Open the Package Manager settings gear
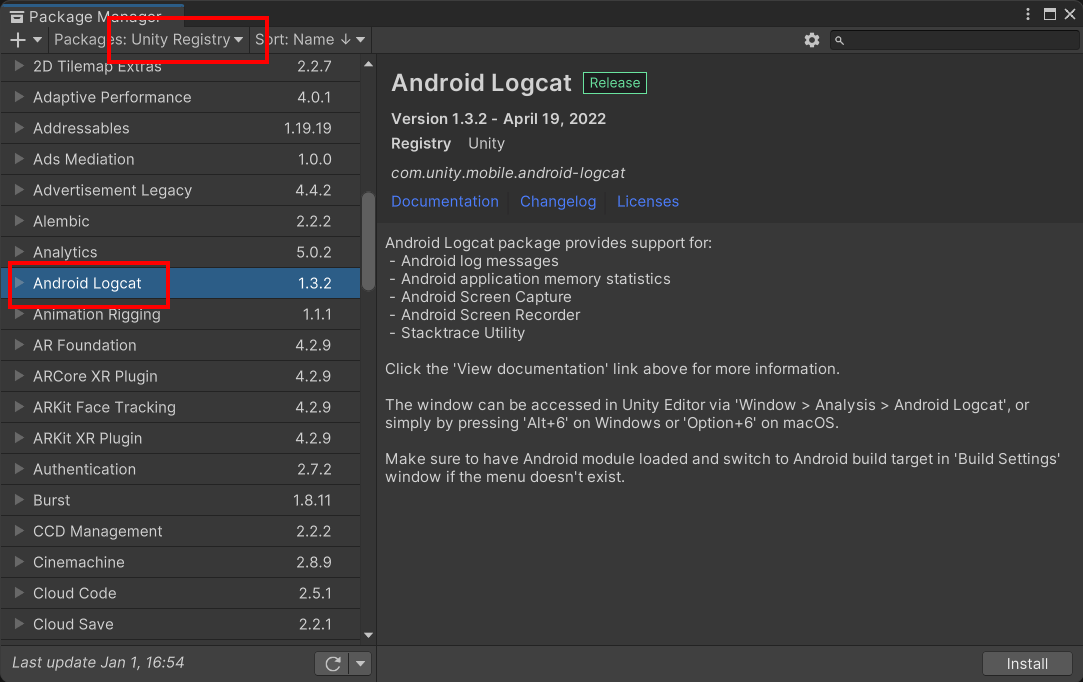The width and height of the screenshot is (1083, 682). point(811,40)
